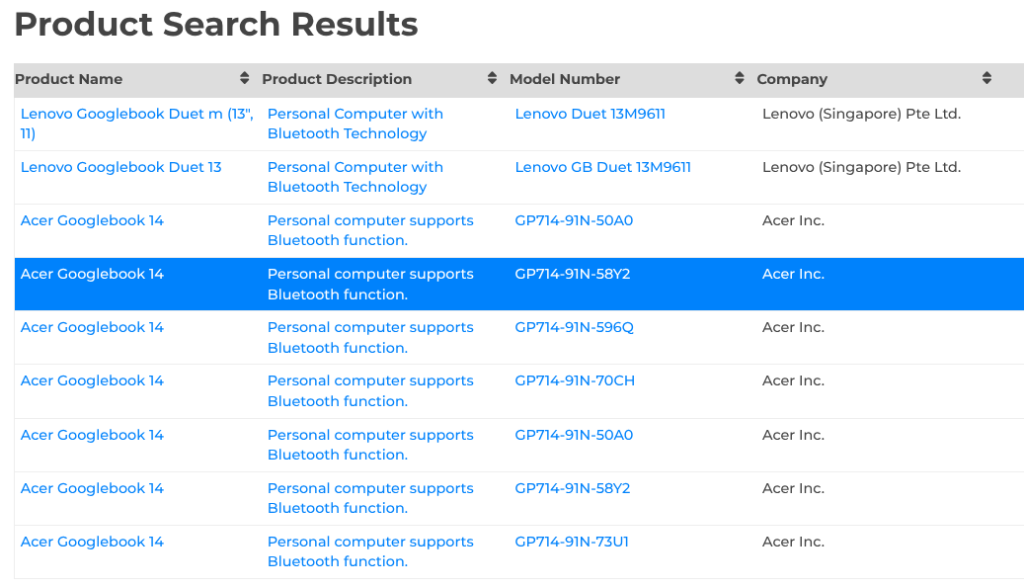Open model number GP714-91N-73U1
Image resolution: width=1024 pixels, height=588 pixels.
pyautogui.click(x=571, y=542)
